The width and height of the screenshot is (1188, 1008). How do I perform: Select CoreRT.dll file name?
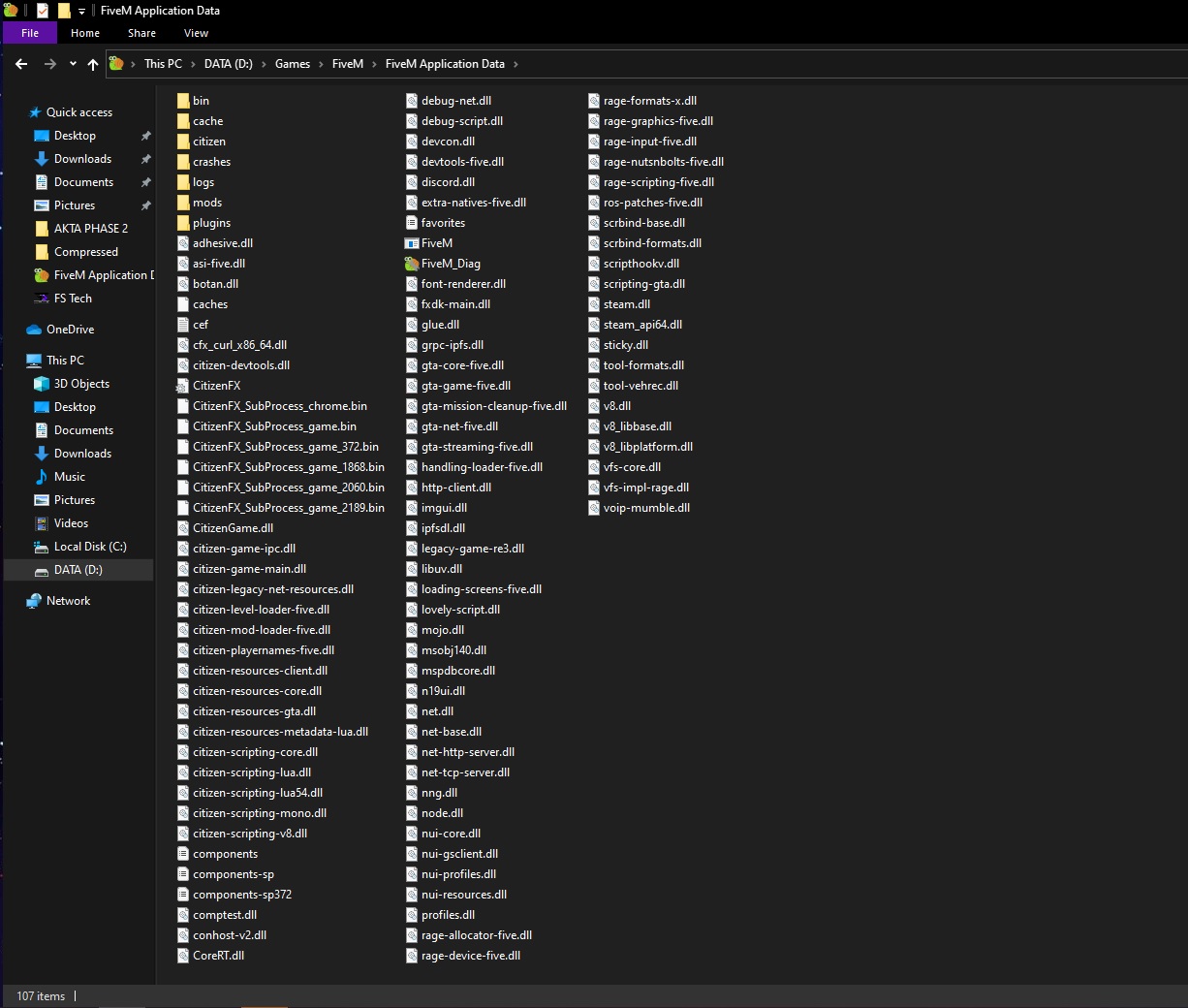pyautogui.click(x=218, y=956)
